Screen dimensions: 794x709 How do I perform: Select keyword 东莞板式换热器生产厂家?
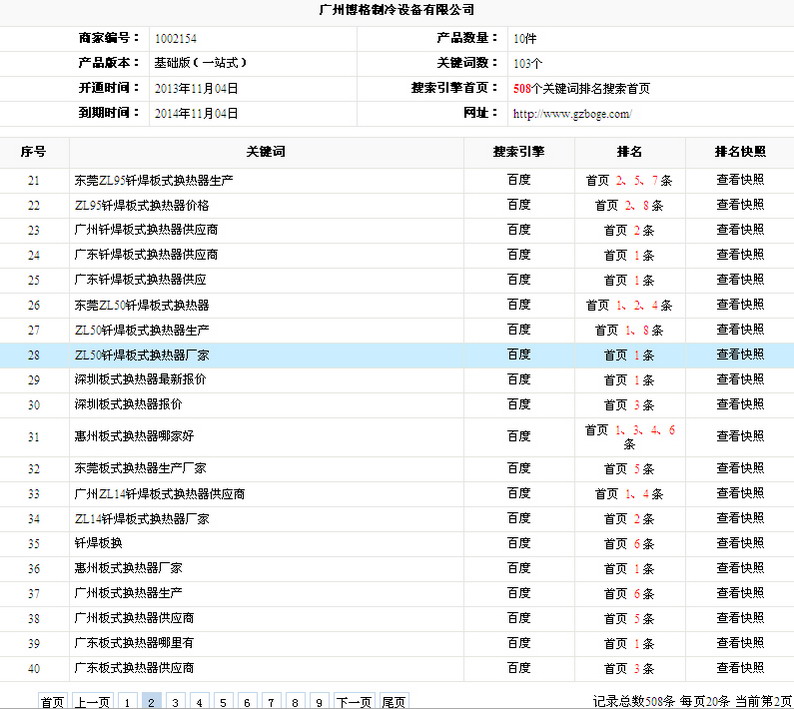pyautogui.click(x=140, y=468)
